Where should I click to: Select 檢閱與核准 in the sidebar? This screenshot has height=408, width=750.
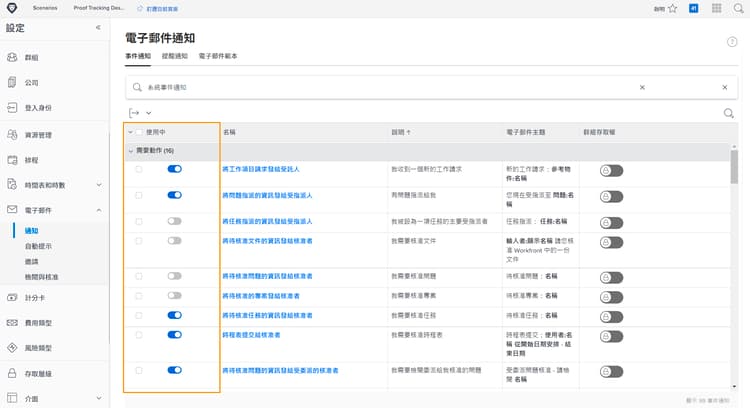(x=42, y=277)
